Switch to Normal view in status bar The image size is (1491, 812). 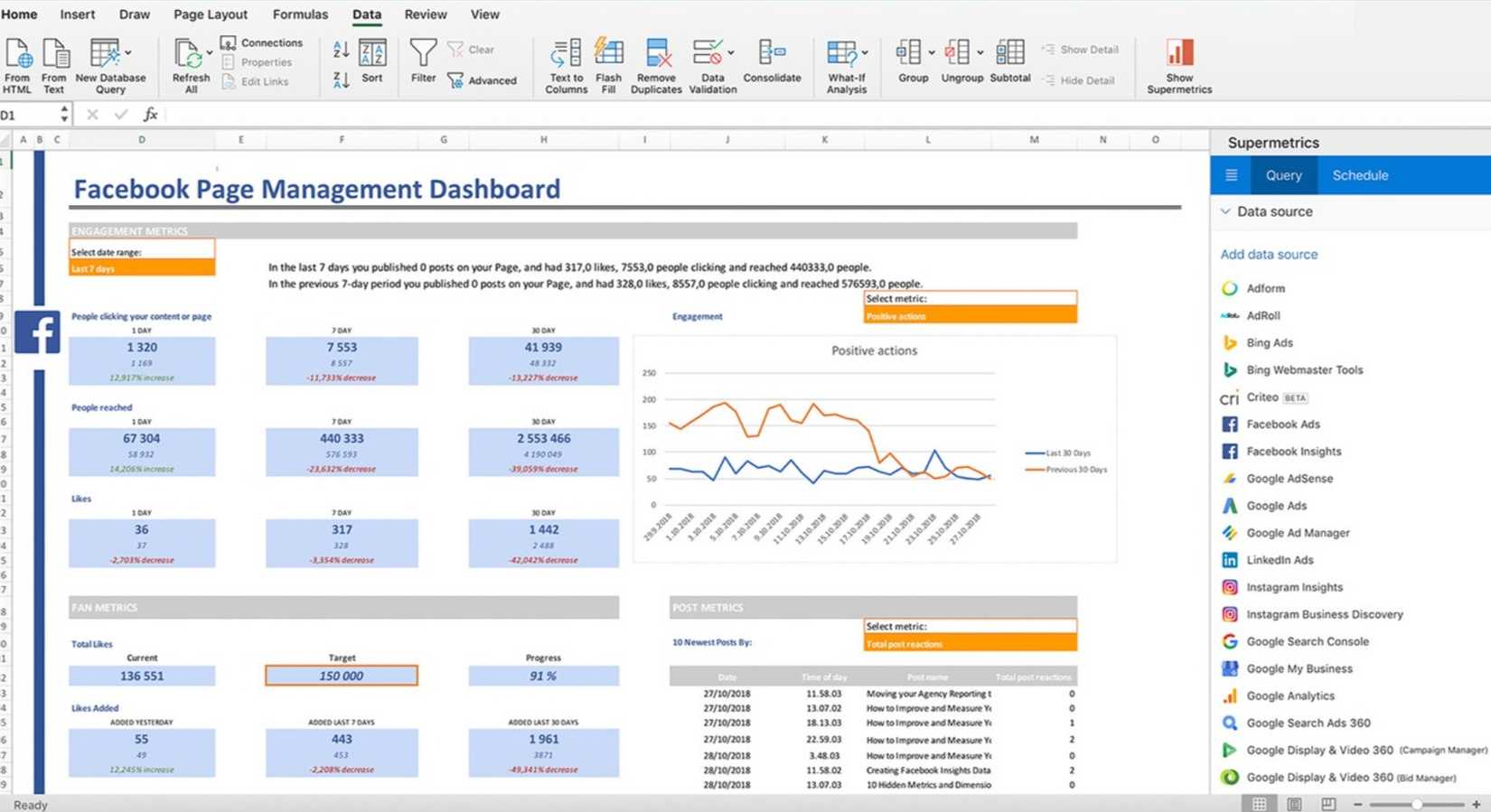(x=1259, y=804)
